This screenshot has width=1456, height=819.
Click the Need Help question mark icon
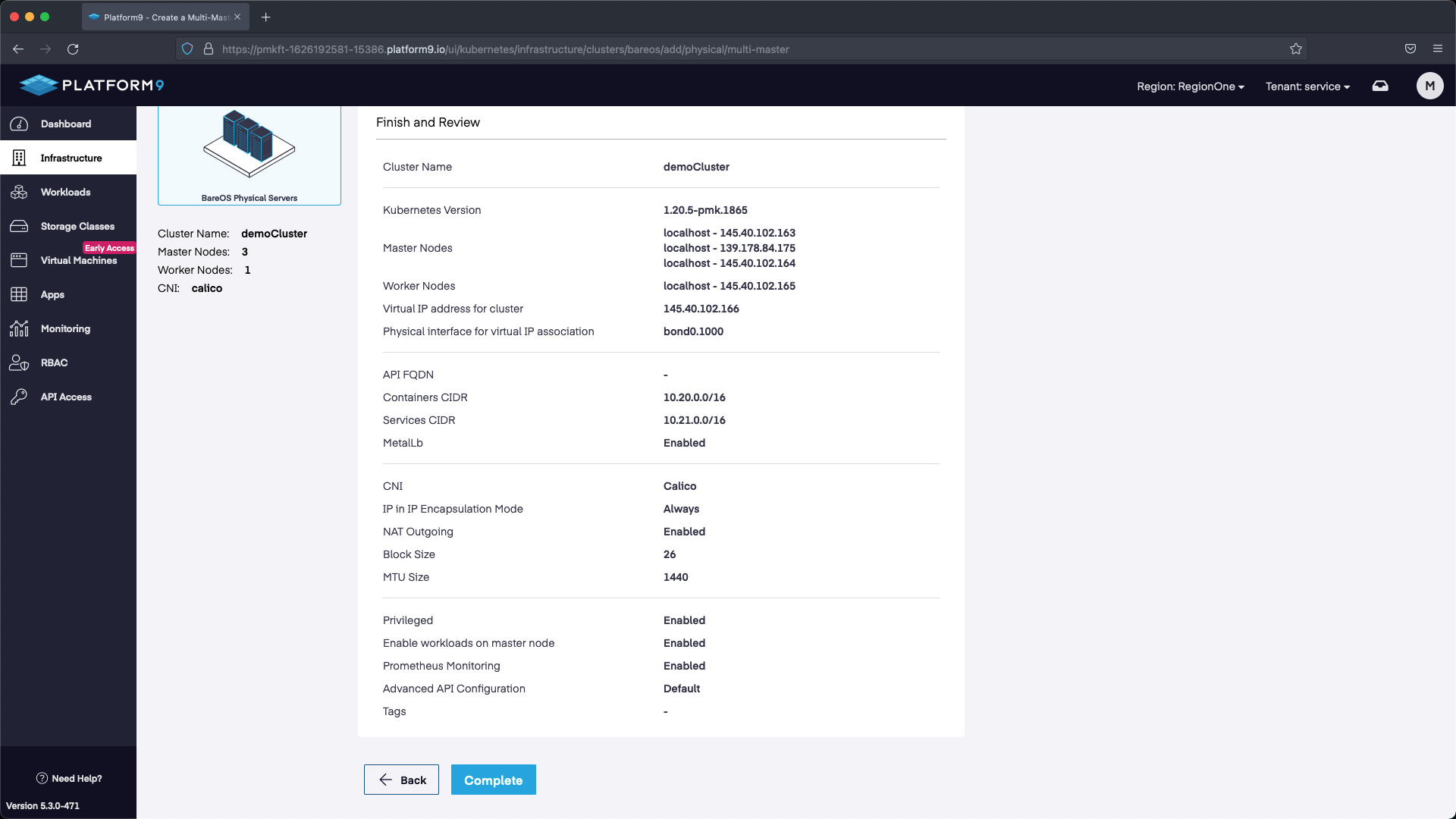[42, 778]
